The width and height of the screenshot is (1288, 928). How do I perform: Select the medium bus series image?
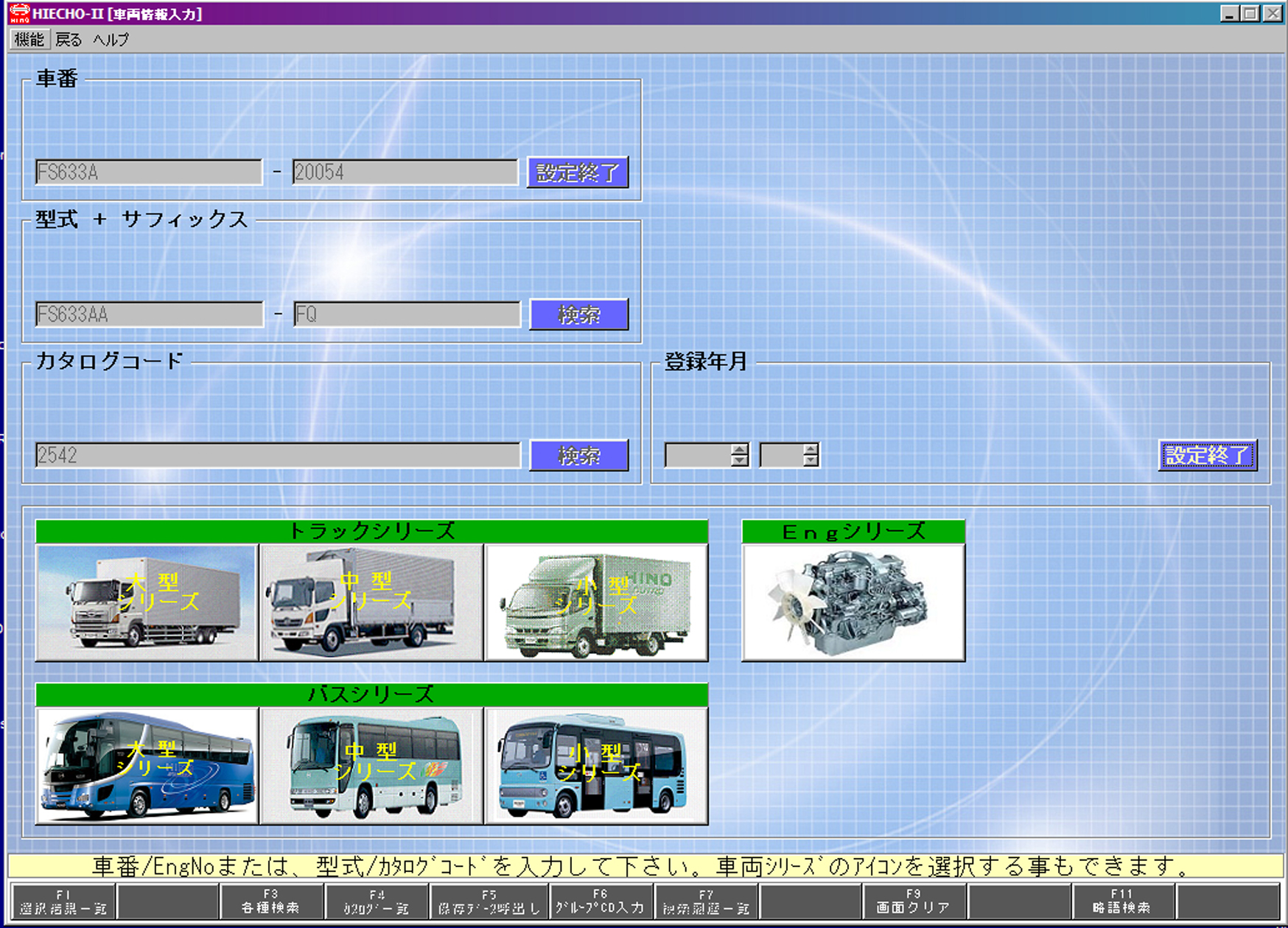371,766
